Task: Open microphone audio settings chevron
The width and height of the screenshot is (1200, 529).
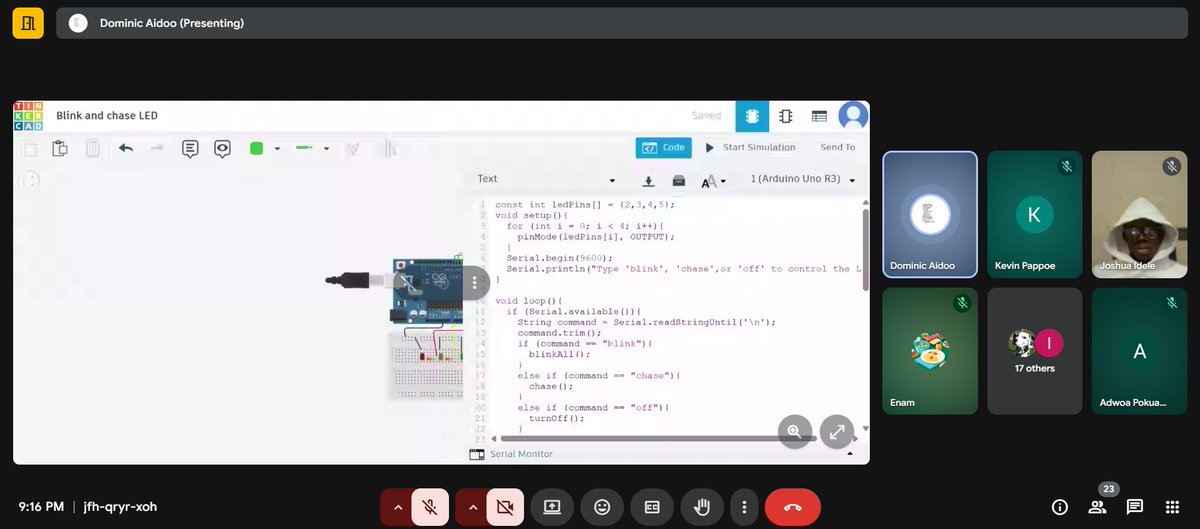Action: click(x=398, y=507)
